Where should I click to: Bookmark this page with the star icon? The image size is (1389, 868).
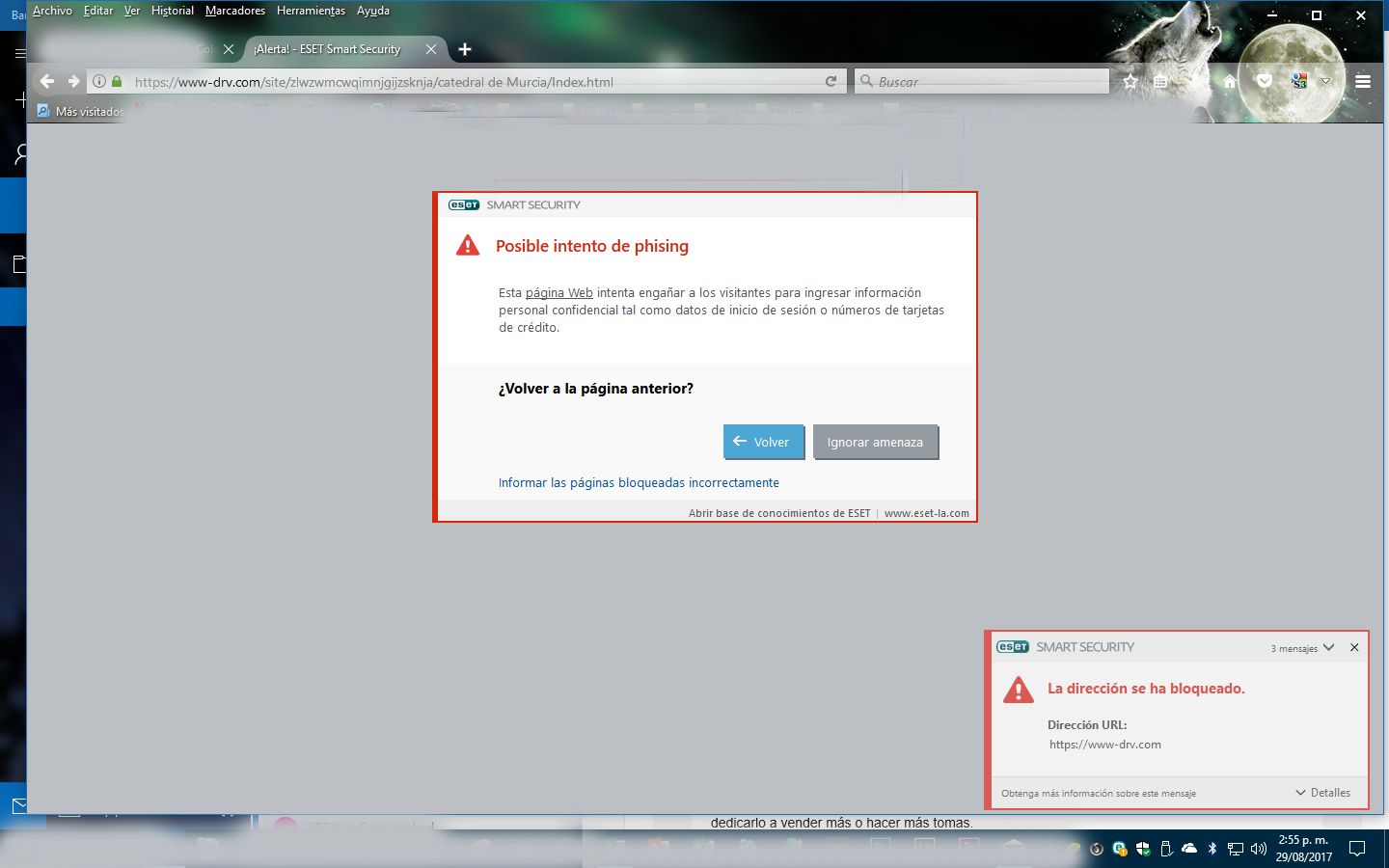coord(1130,82)
